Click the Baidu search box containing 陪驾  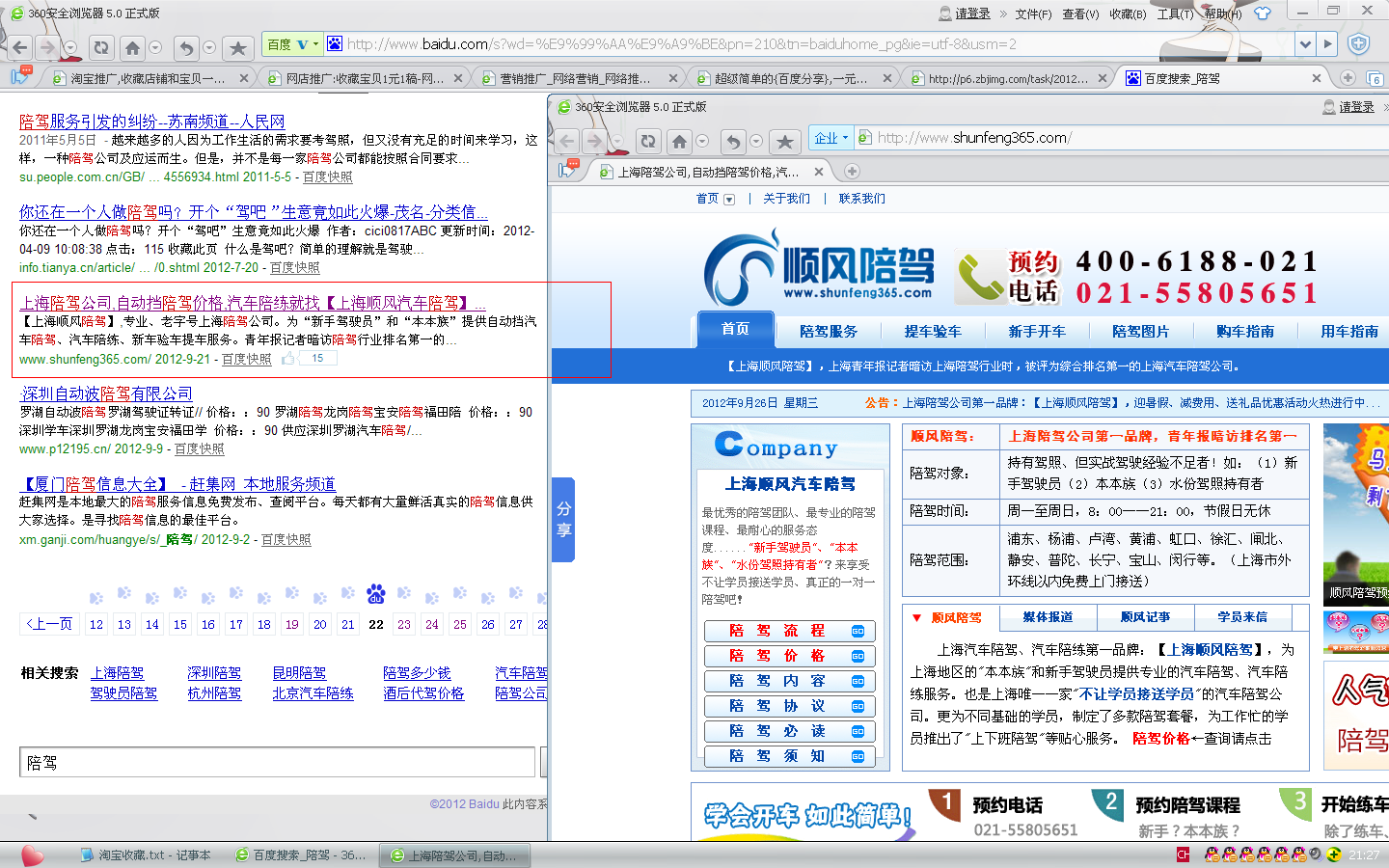coord(278,762)
